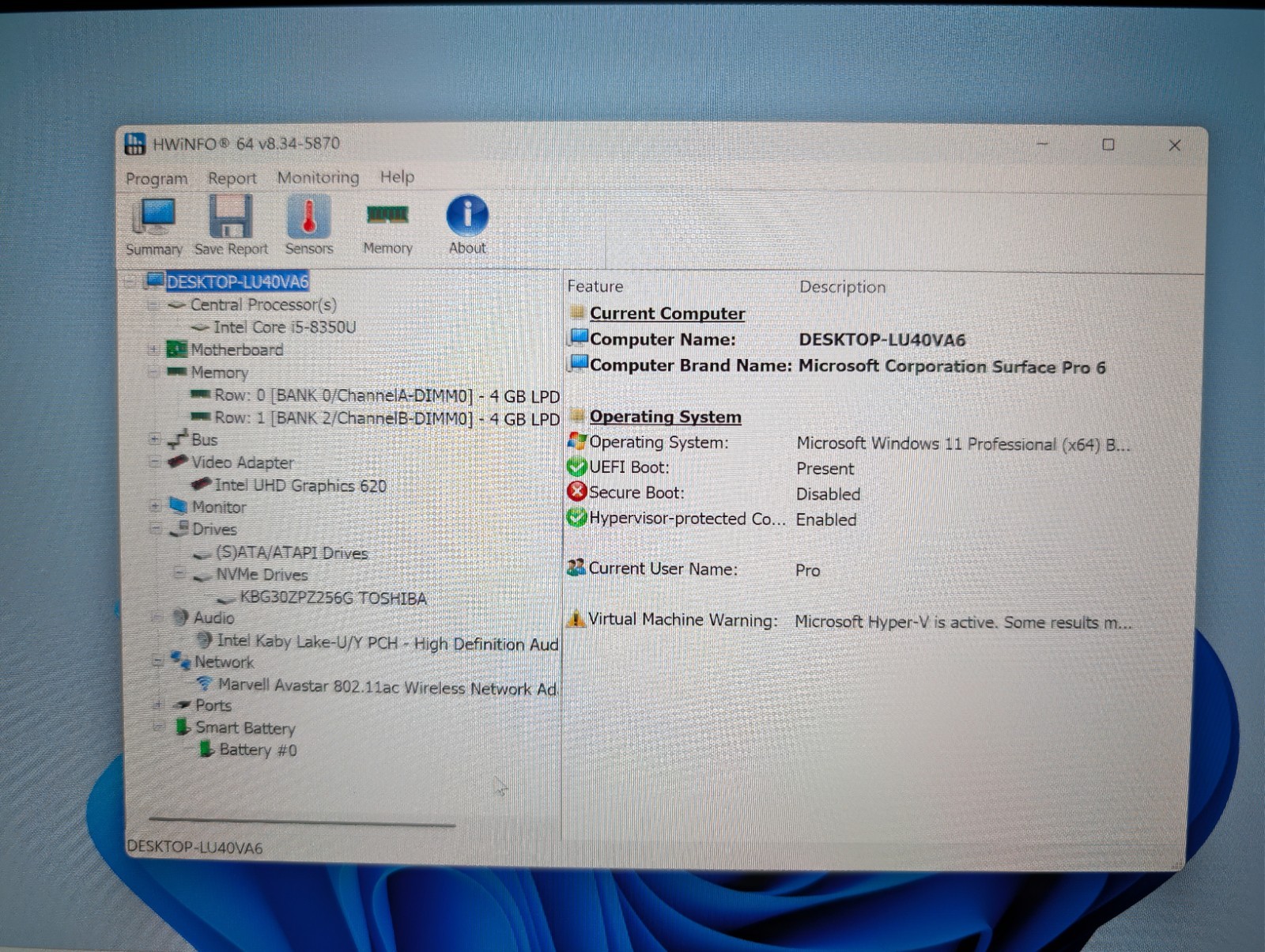1265x952 pixels.
Task: Click the Bus icon in tree
Action: [x=178, y=439]
